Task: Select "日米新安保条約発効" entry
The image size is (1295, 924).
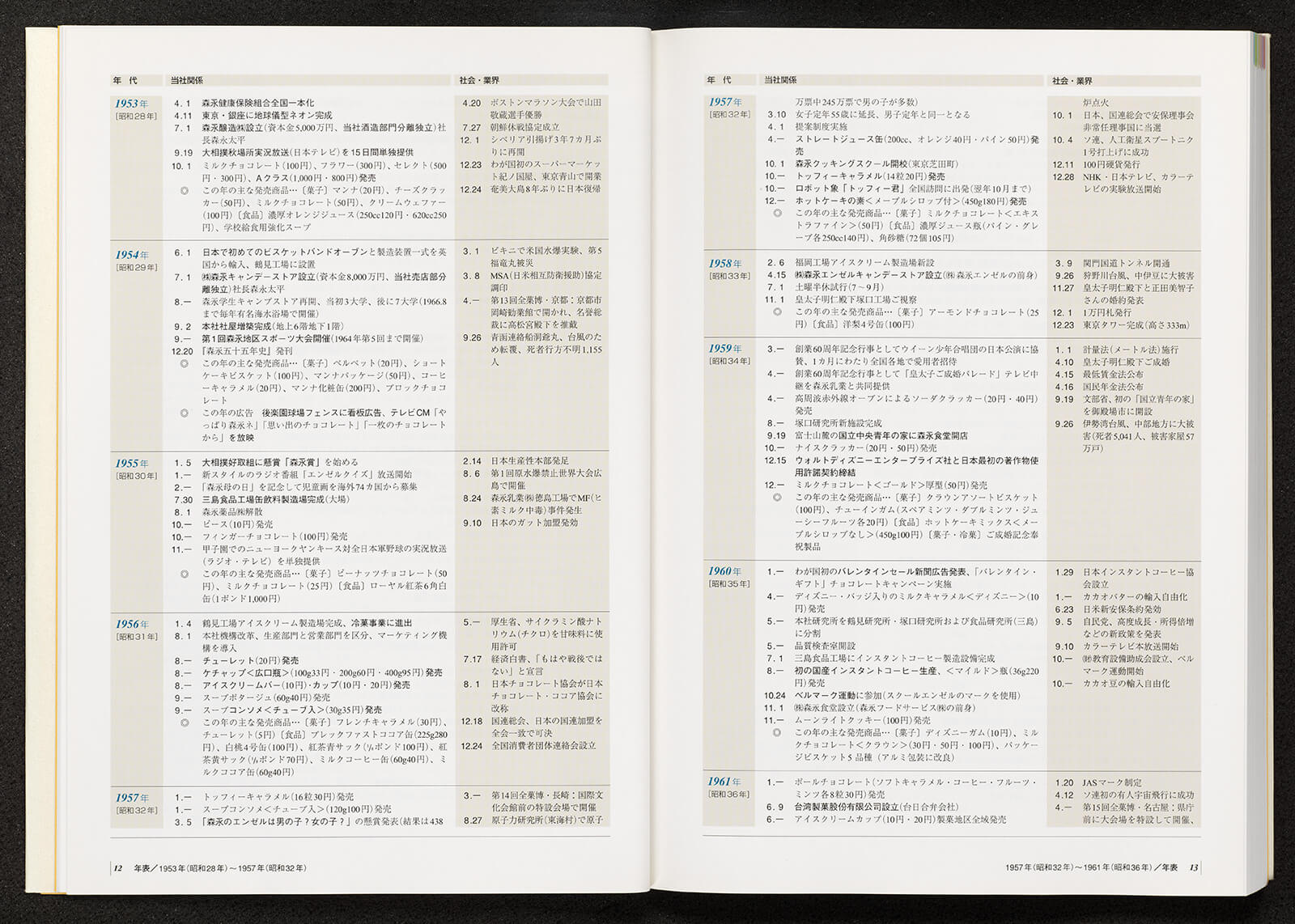Action: point(1122,609)
